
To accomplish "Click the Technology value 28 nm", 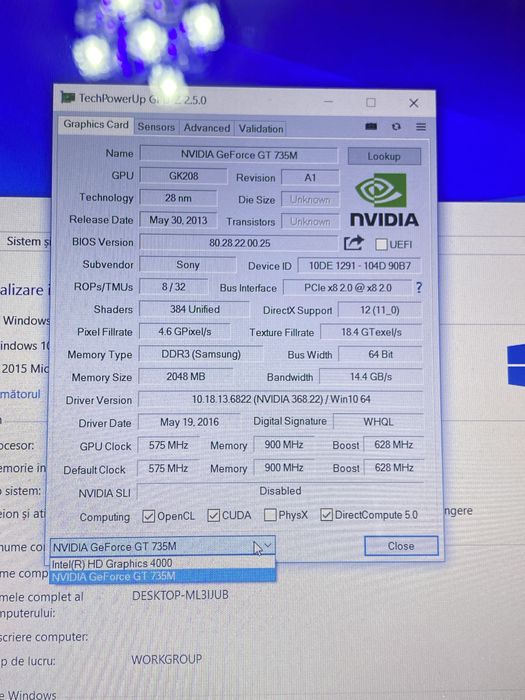I will click(x=178, y=197).
